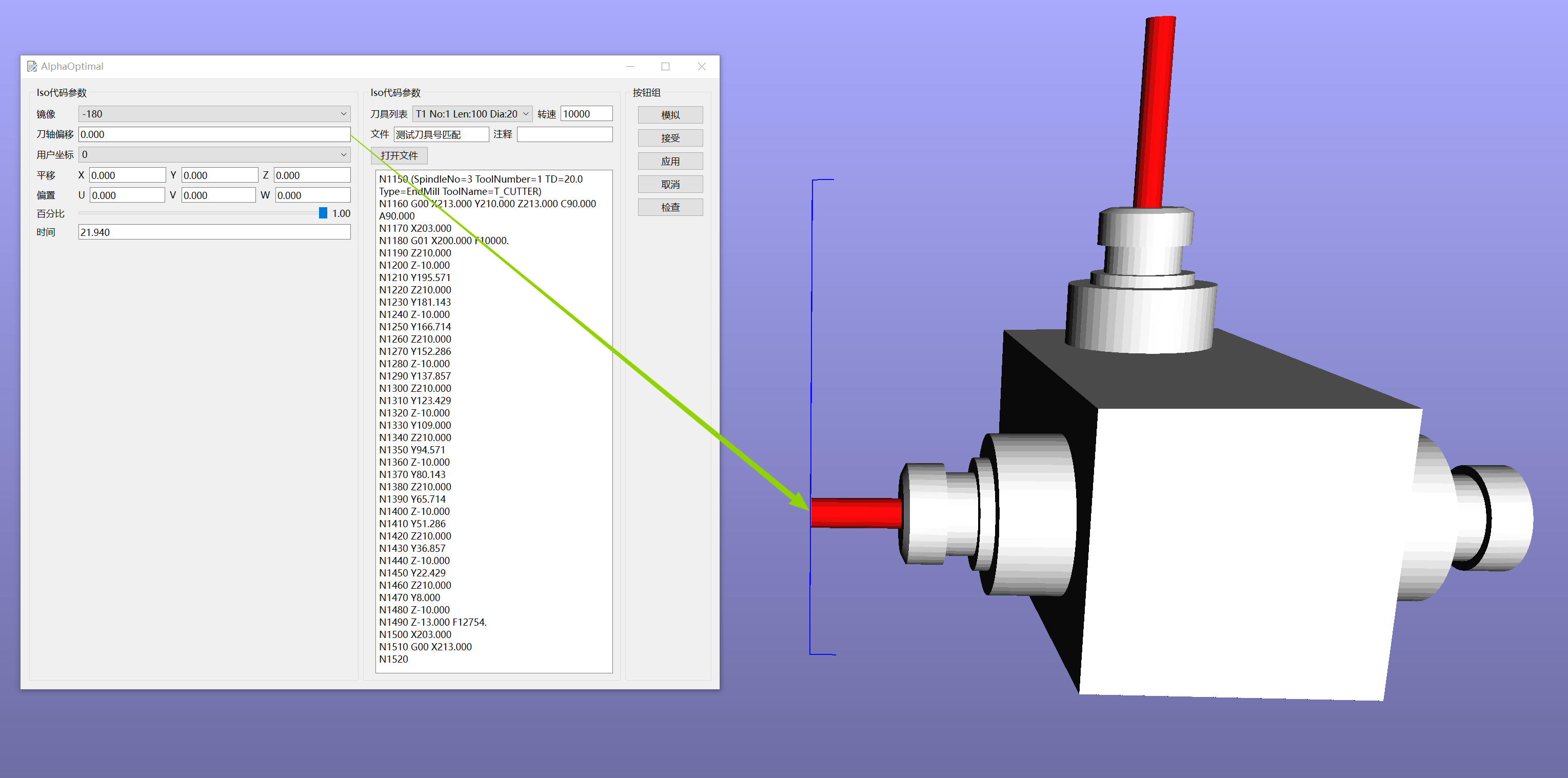Click the AlphaOptimal app icon in title bar
The image size is (1568, 778).
[x=32, y=66]
